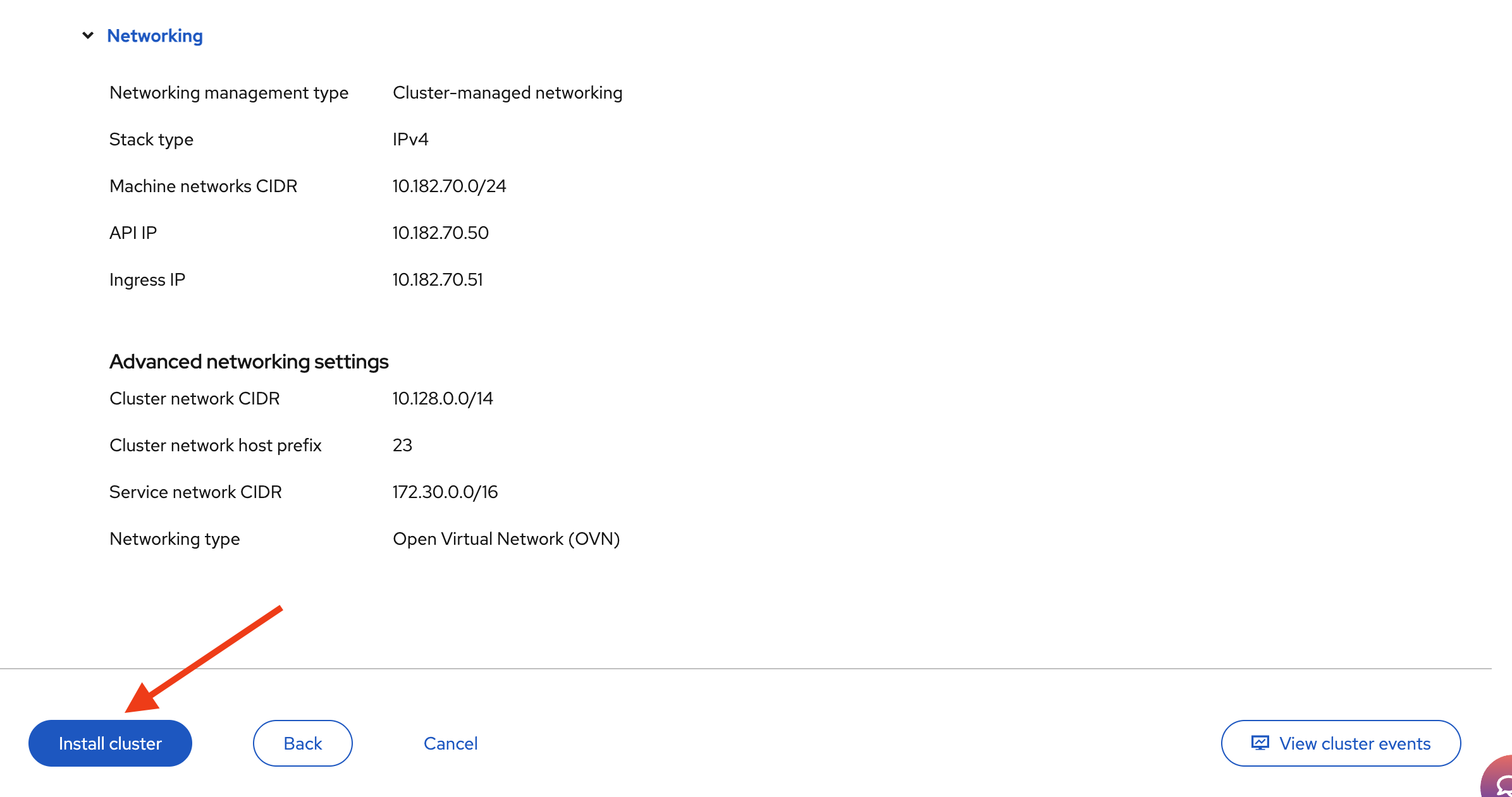Click the cluster events monitor icon
Viewport: 1512px width, 797px height.
(1260, 743)
